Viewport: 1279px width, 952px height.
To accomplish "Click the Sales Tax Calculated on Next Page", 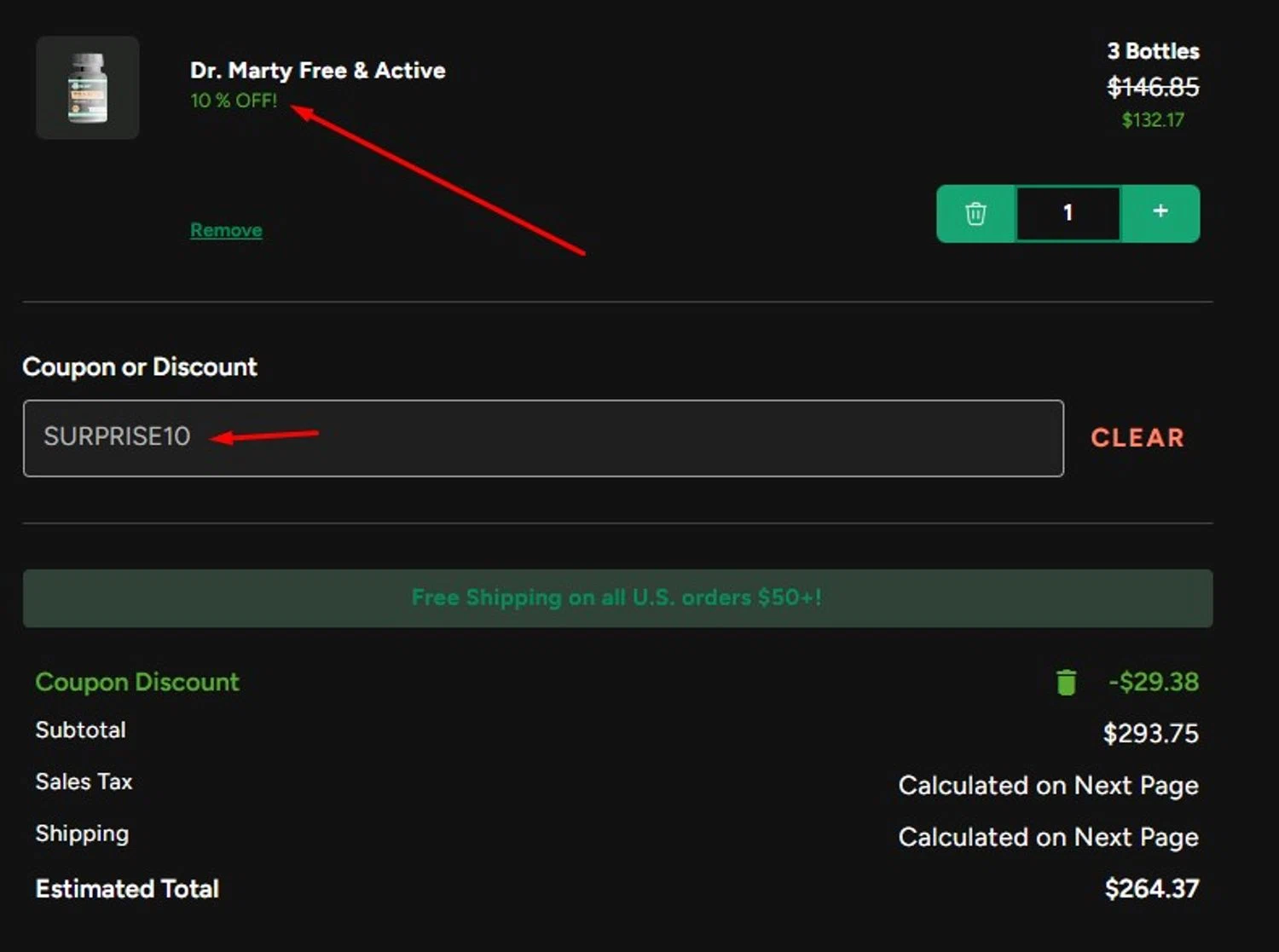I will coord(1049,786).
